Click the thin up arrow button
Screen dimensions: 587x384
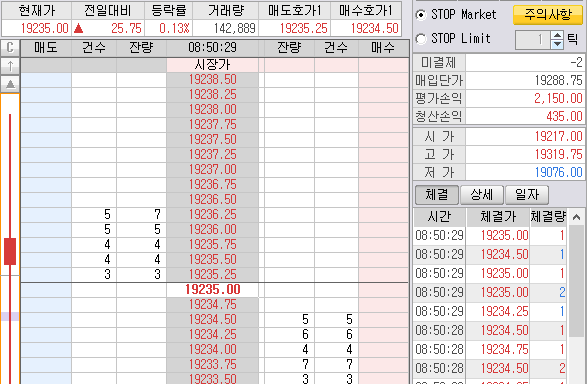click(10, 65)
